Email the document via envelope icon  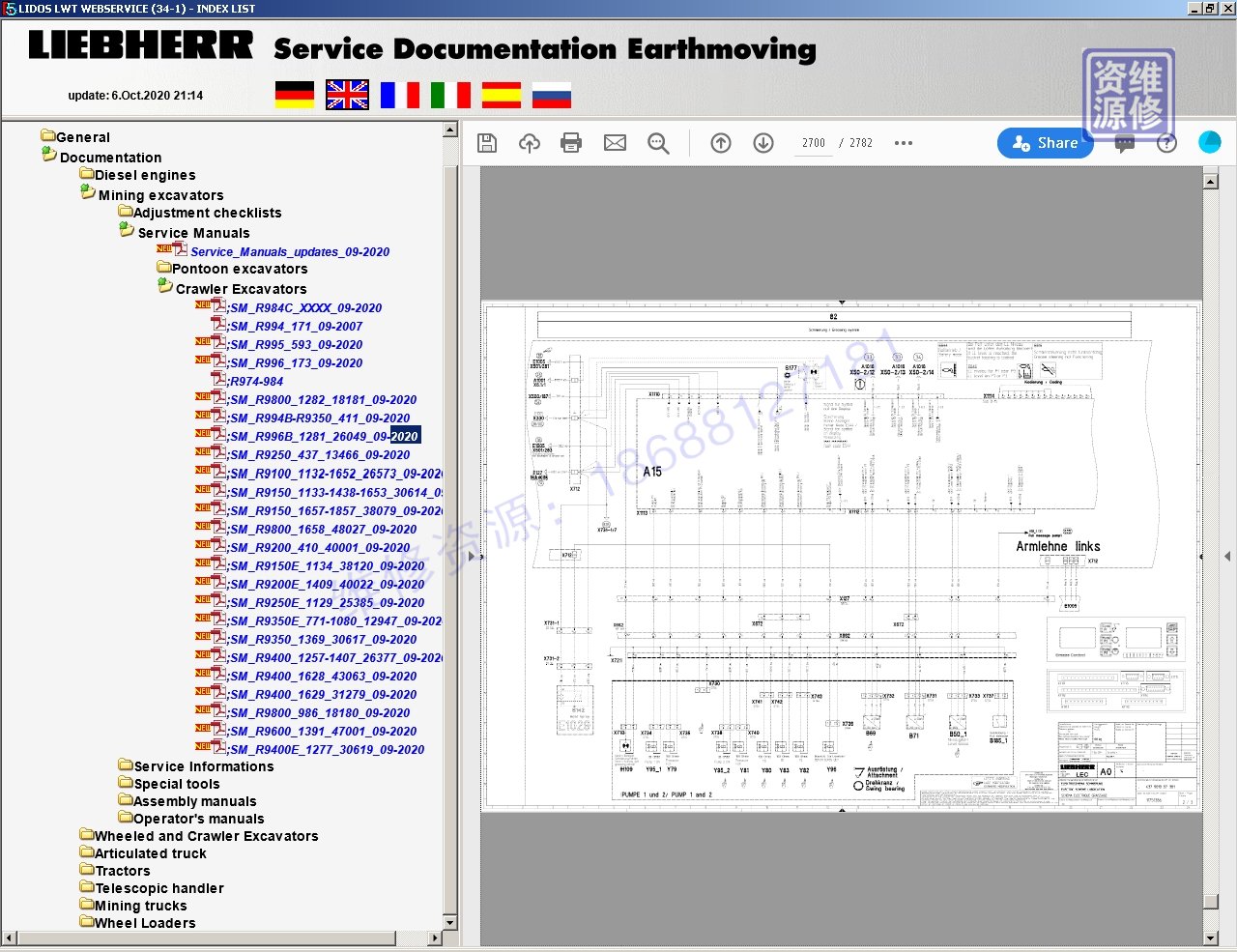615,143
